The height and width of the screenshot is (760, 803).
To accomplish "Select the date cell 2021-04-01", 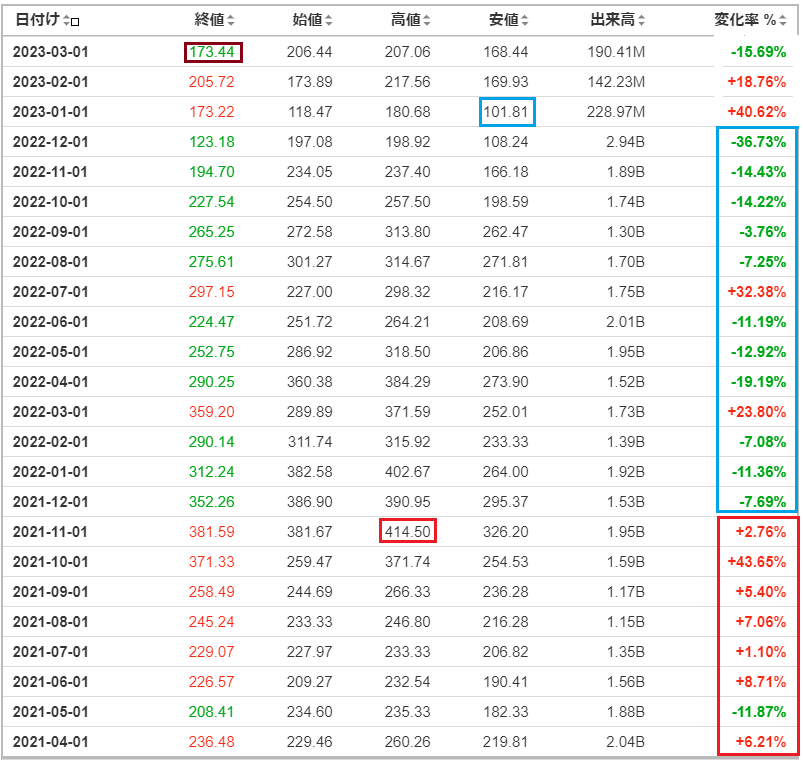I will (x=51, y=742).
